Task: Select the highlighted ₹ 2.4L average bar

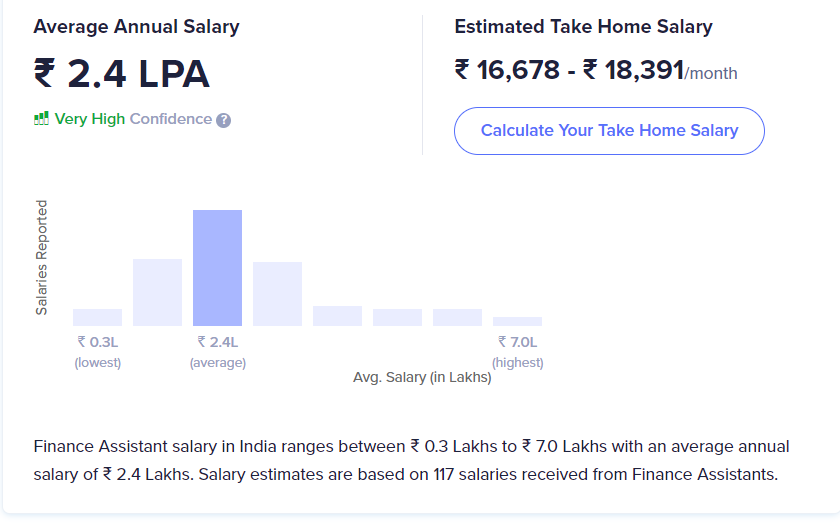Action: click(218, 268)
